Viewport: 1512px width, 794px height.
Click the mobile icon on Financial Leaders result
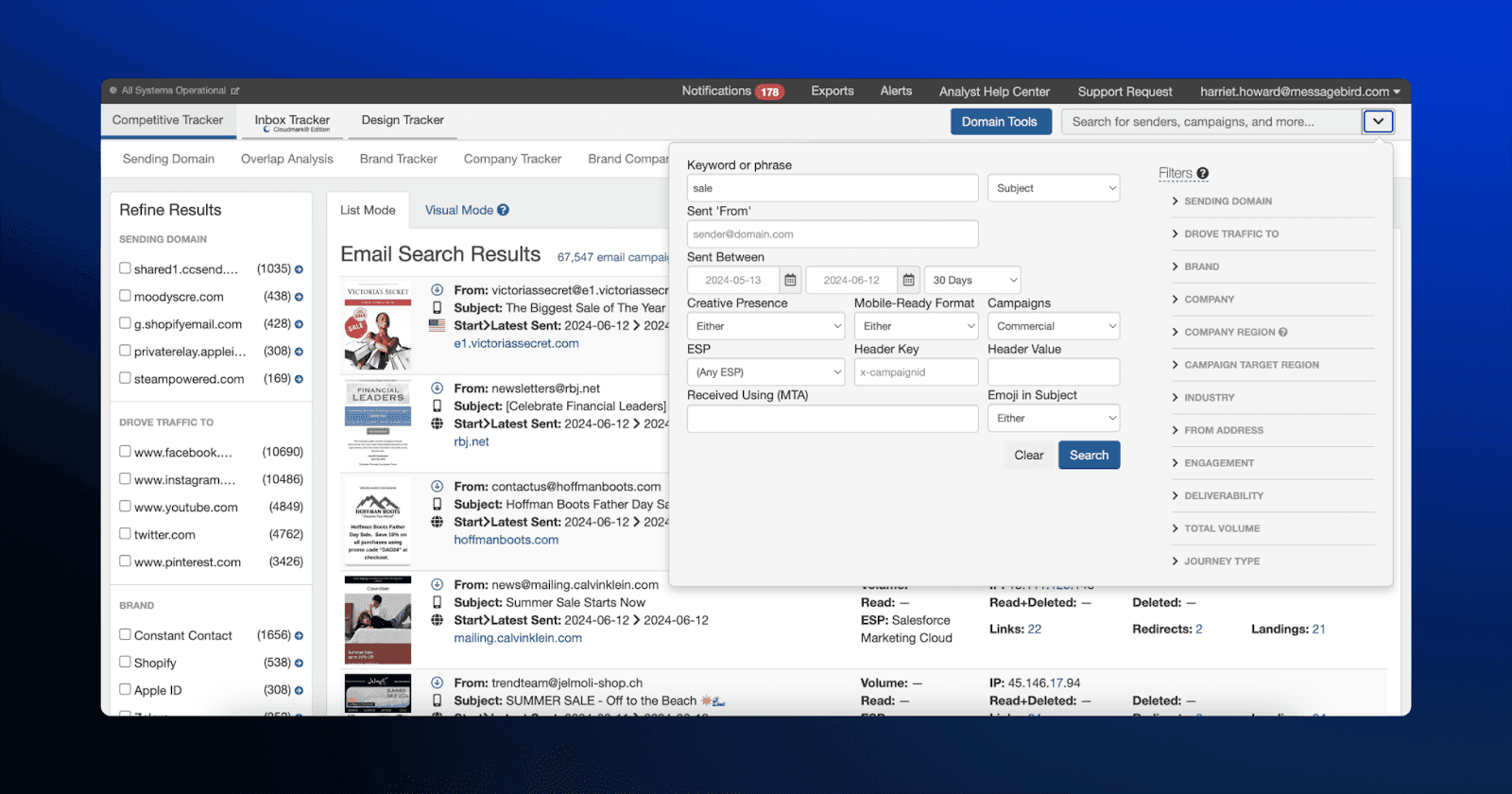click(437, 406)
